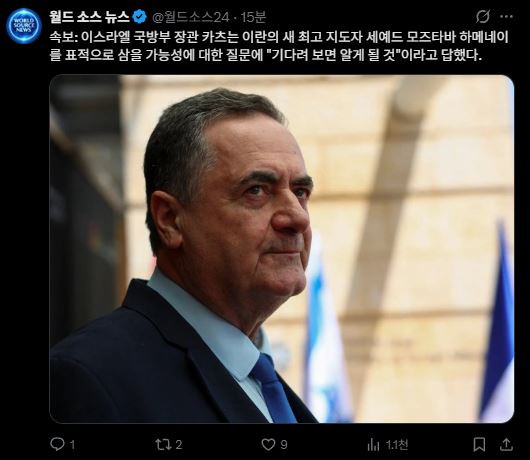Viewport: 530px width, 460px height.
Task: Open the 월드 소스 뉴스 display name
Action: (89, 17)
